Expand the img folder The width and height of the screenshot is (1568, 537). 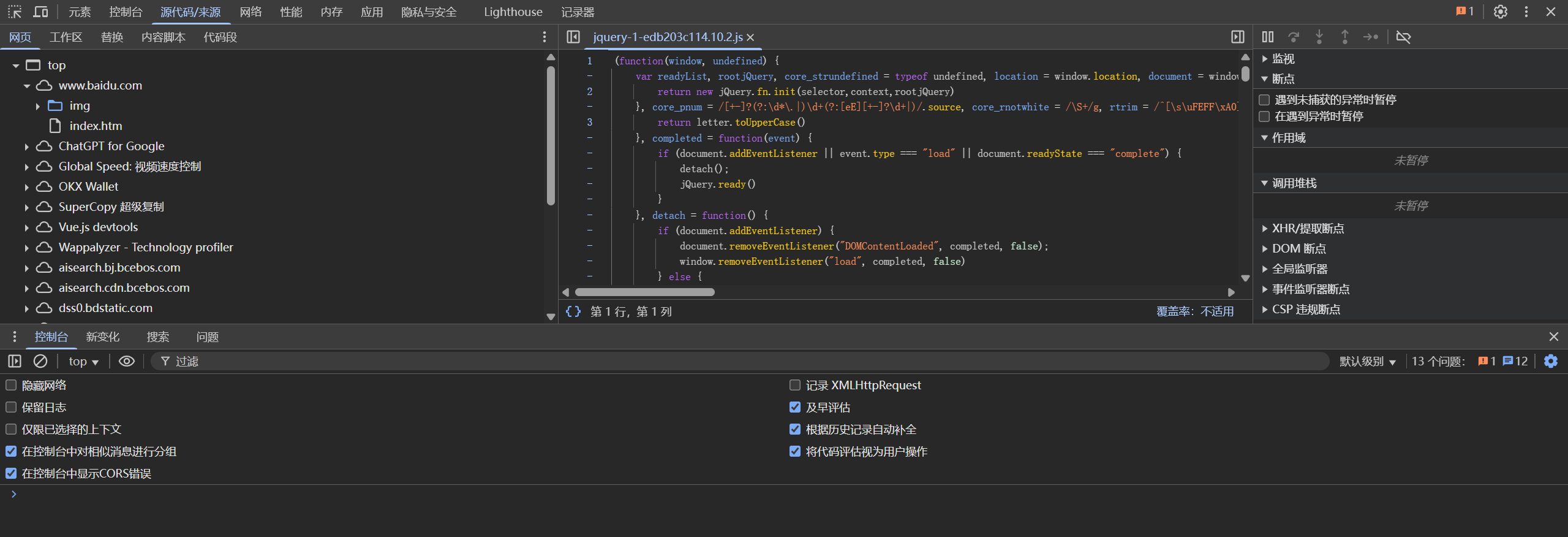pos(38,106)
